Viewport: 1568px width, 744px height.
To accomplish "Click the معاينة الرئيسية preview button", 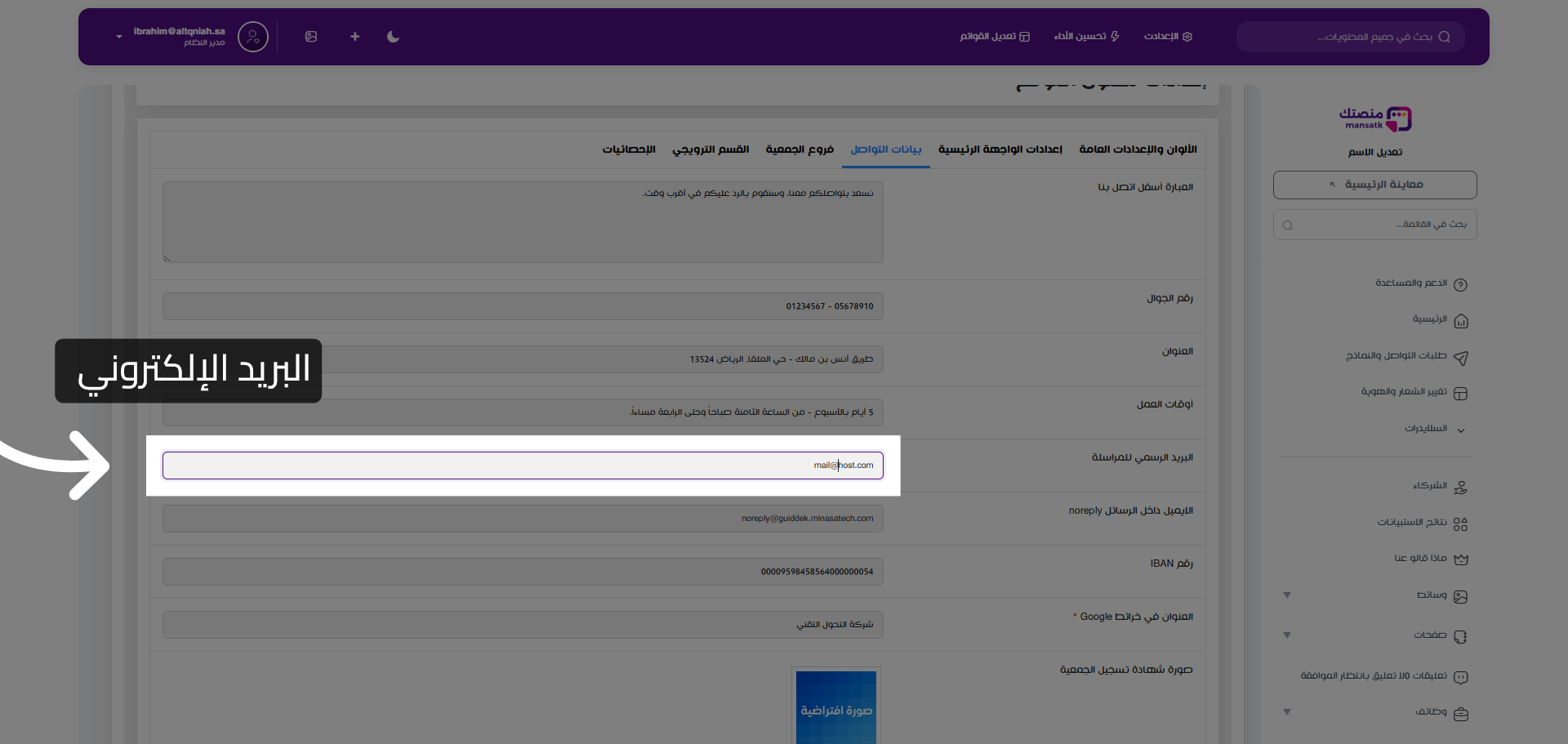I will [x=1374, y=185].
